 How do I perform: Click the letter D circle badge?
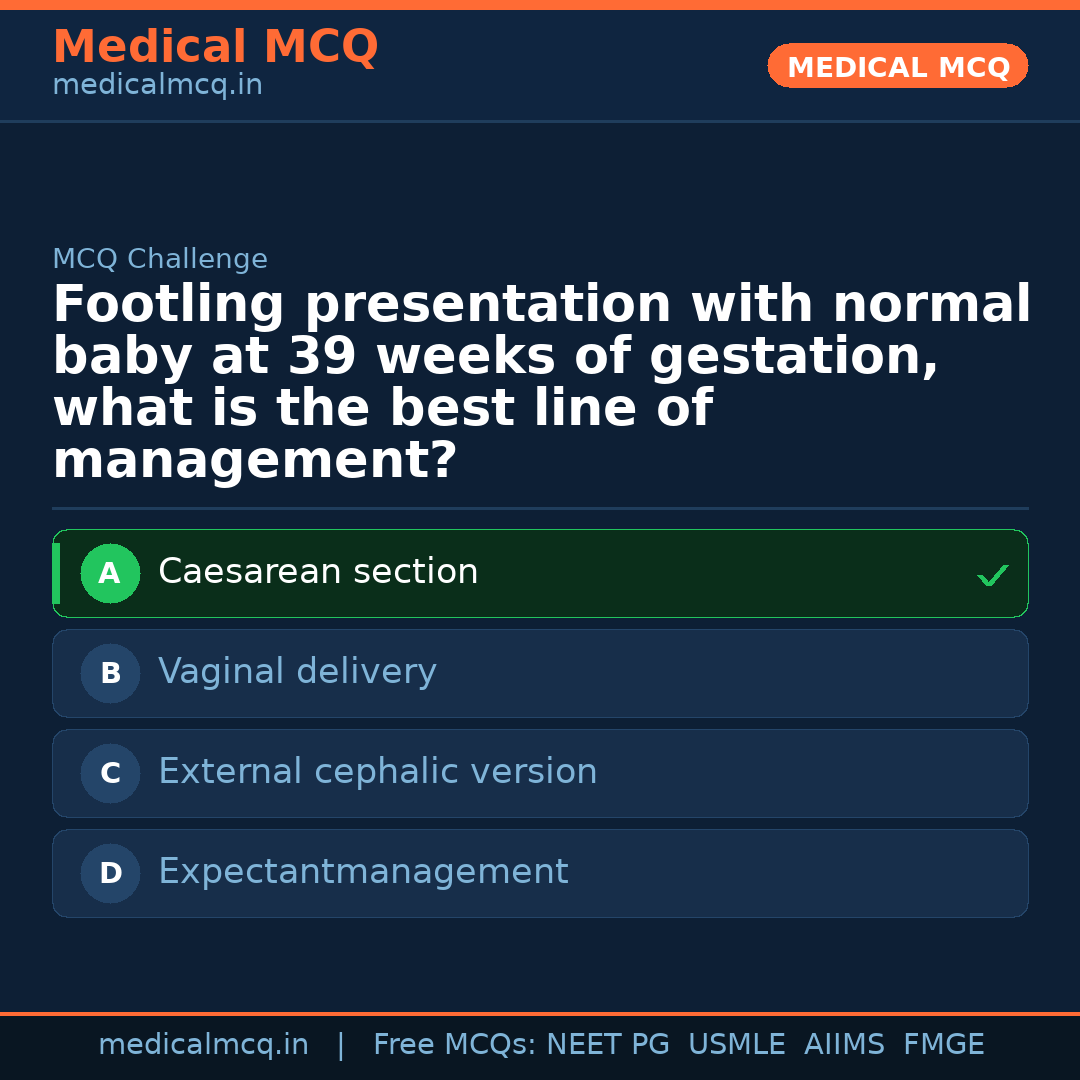click(110, 874)
